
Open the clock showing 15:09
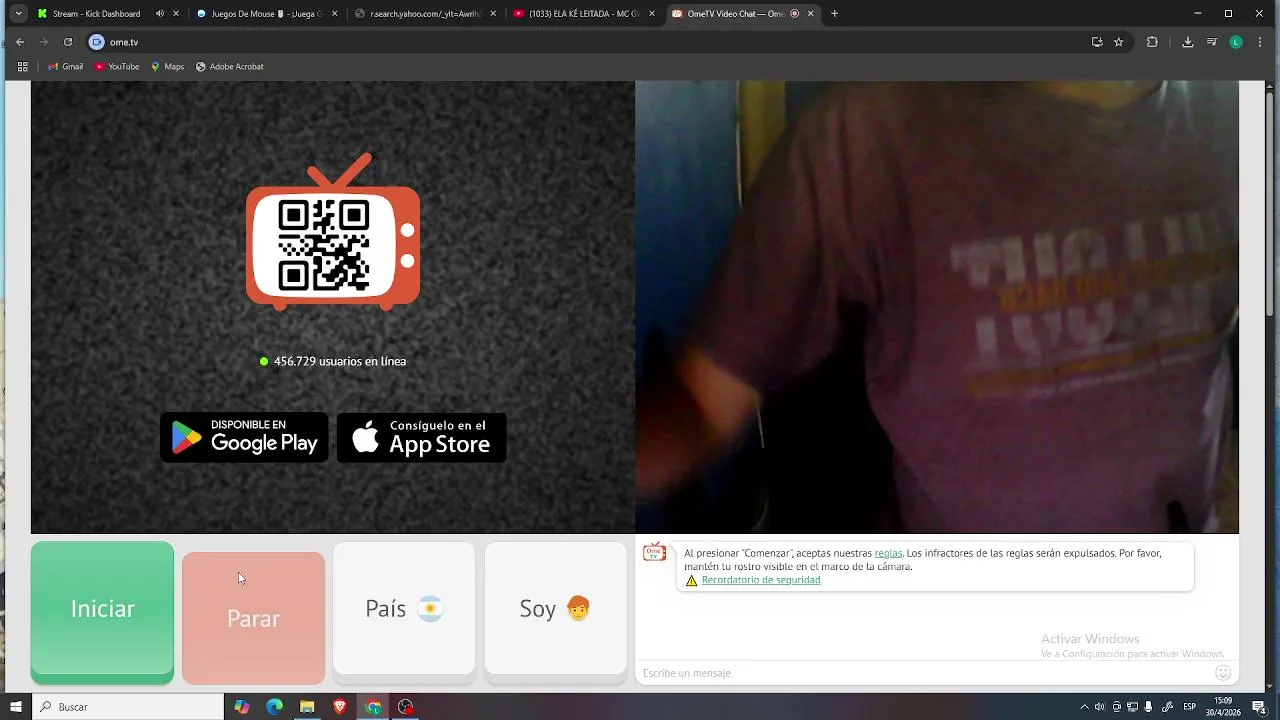point(1223,707)
